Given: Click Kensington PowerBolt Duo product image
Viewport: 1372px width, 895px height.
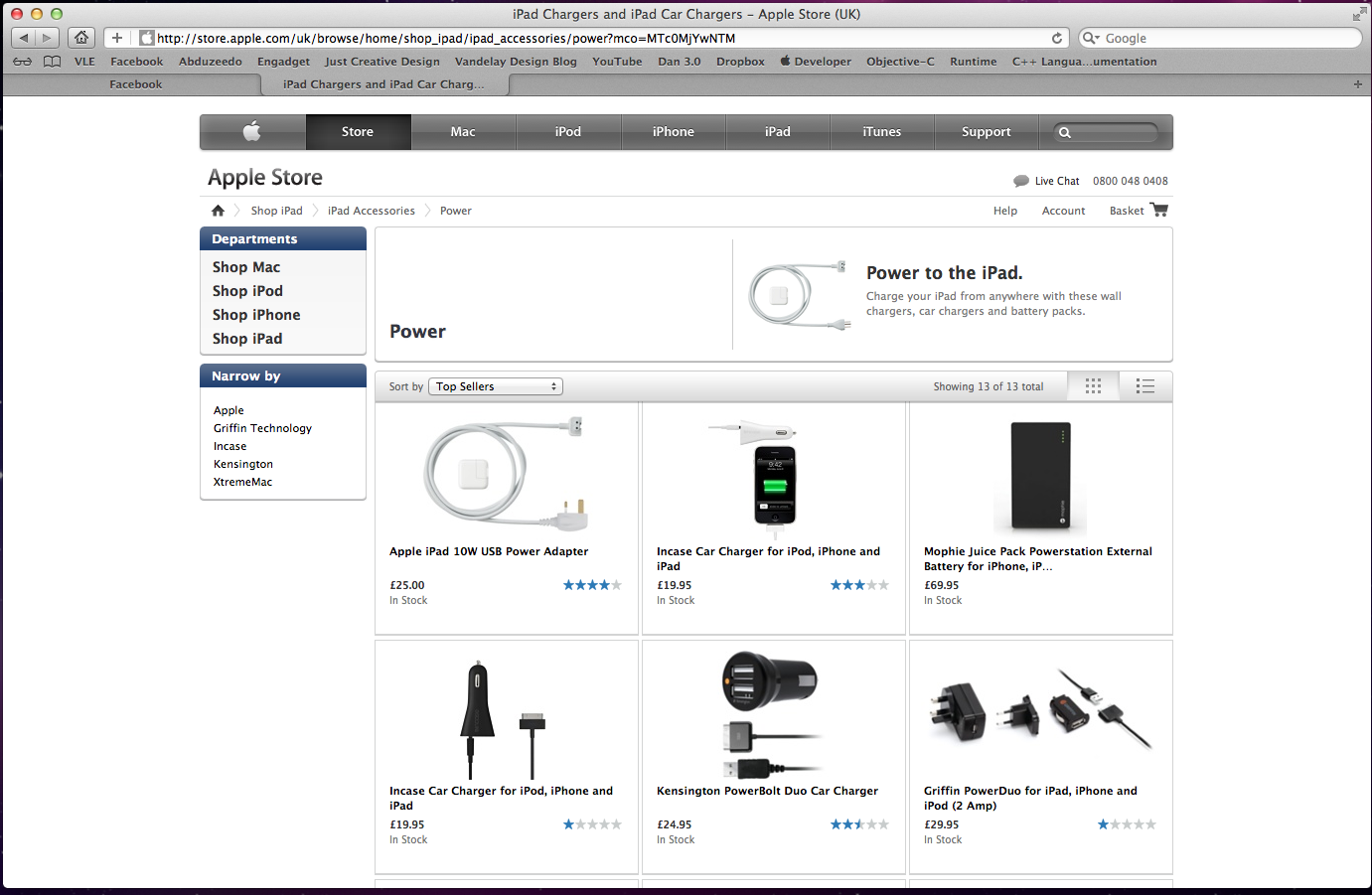Looking at the screenshot, I should [x=773, y=713].
